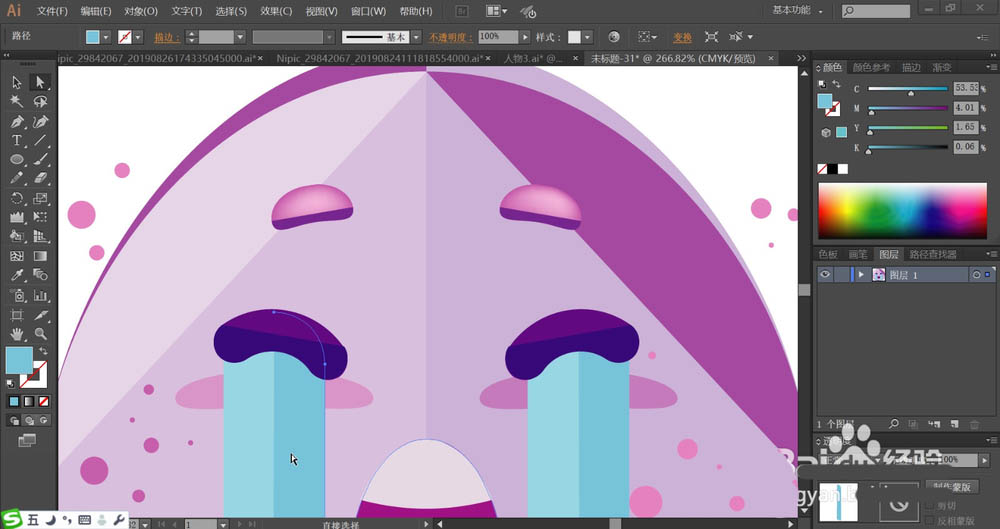
Task: Open the 文件(F) menu
Action: pyautogui.click(x=52, y=11)
